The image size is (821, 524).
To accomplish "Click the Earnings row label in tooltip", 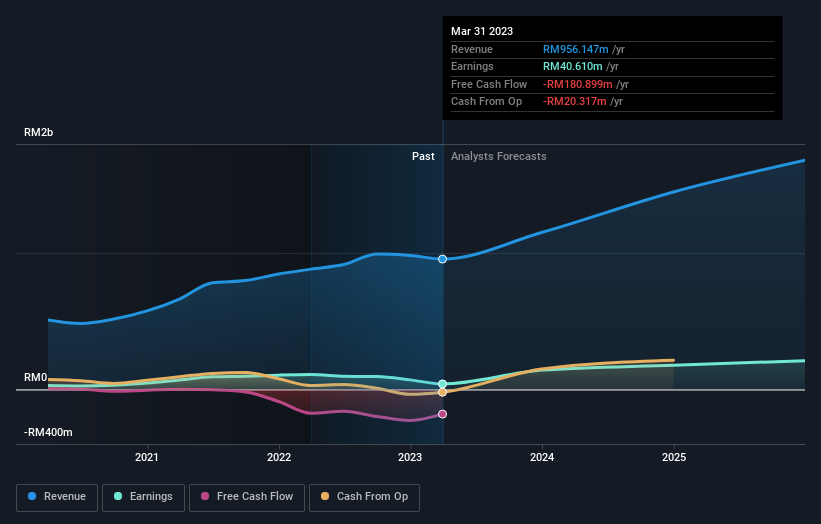I will 472,66.
